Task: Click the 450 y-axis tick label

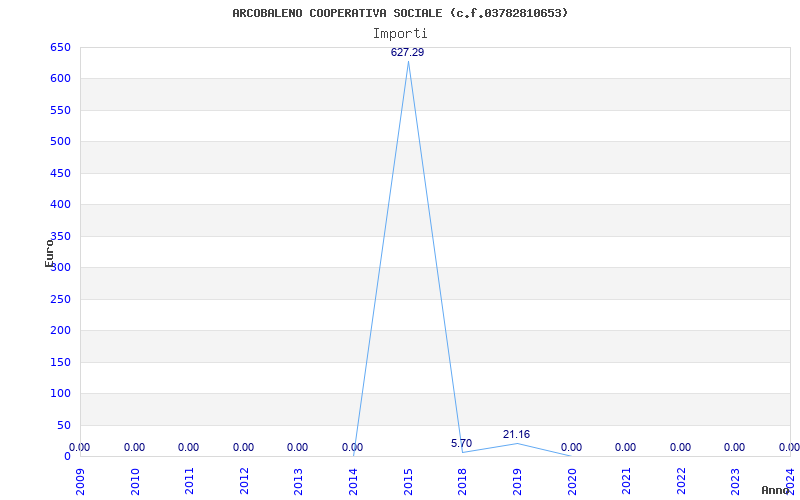Action: click(x=60, y=173)
